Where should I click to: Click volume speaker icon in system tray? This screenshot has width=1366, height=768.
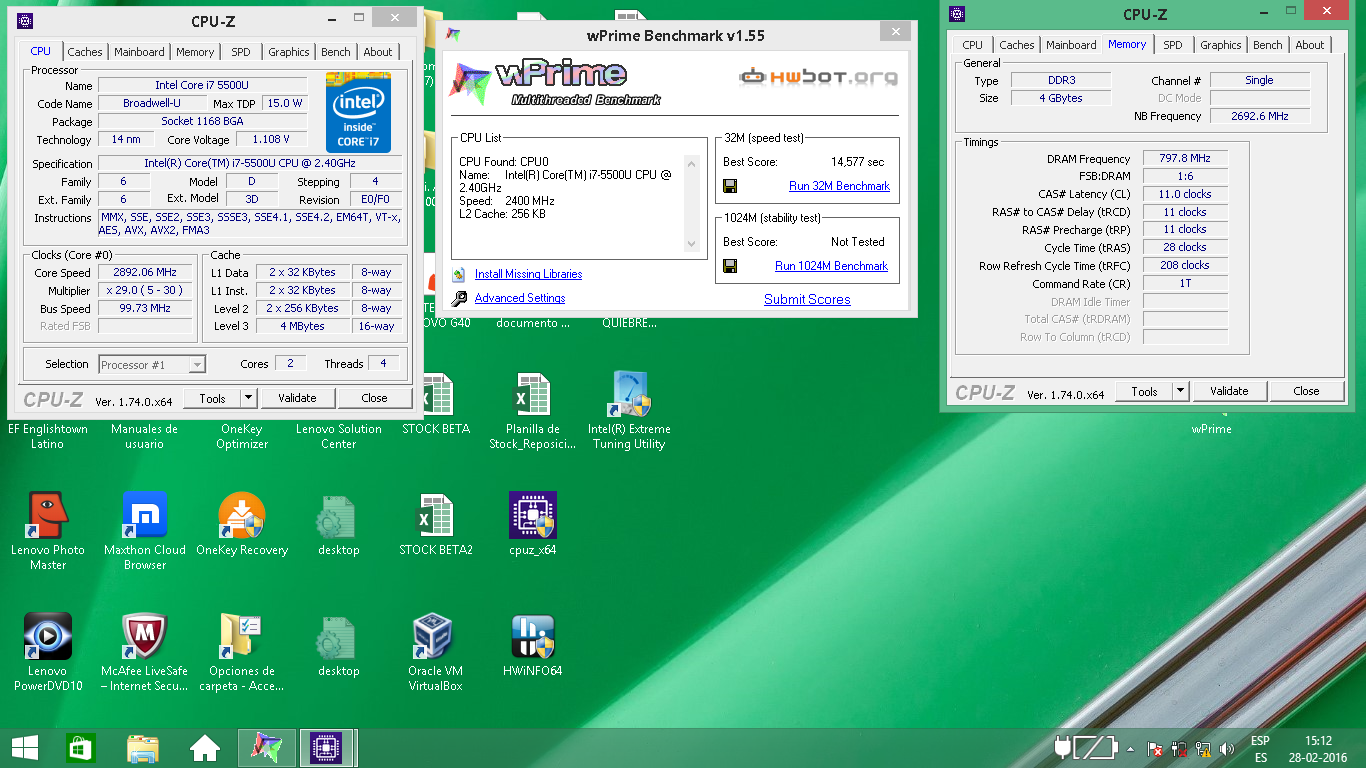click(1227, 749)
